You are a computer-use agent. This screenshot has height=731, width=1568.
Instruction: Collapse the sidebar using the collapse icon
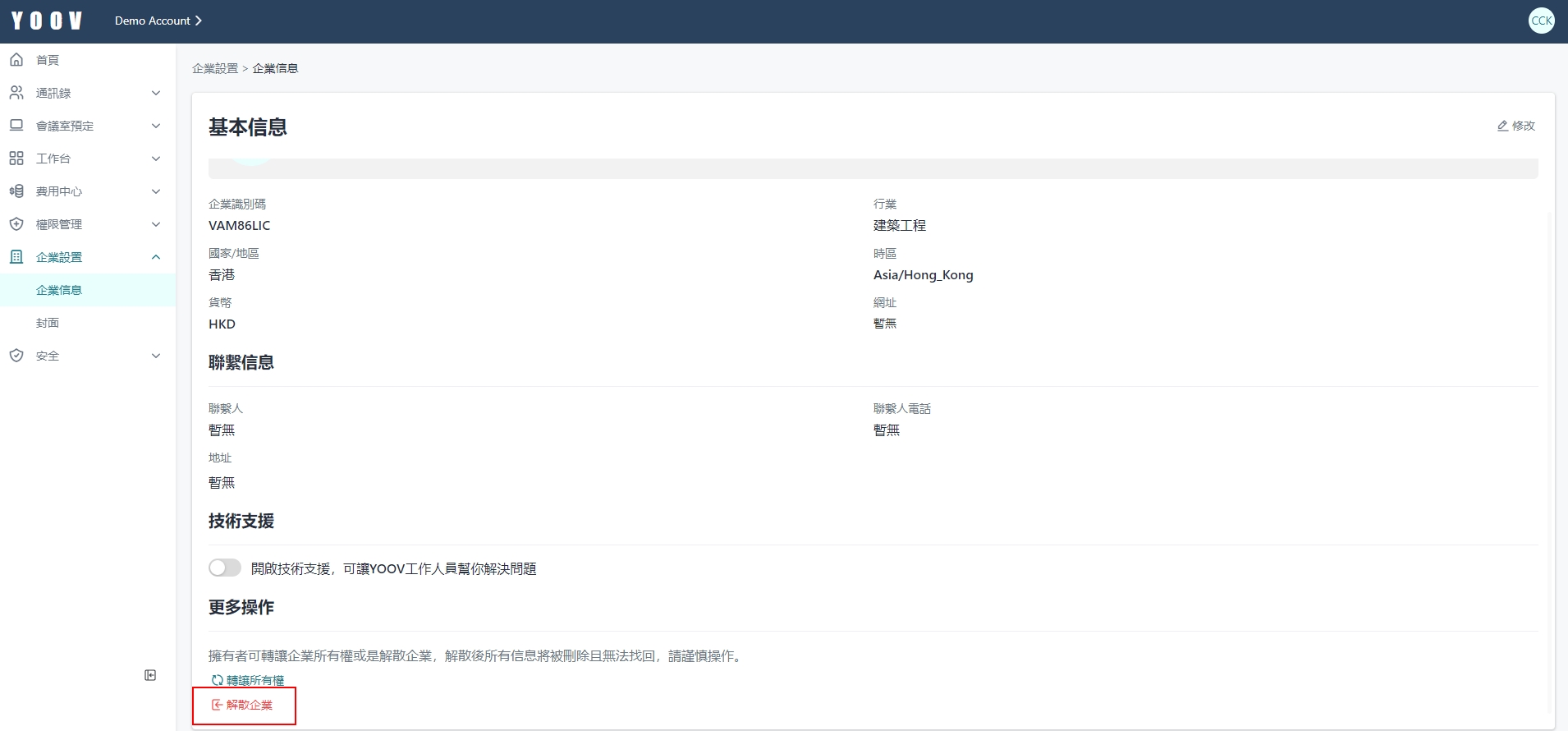click(150, 675)
